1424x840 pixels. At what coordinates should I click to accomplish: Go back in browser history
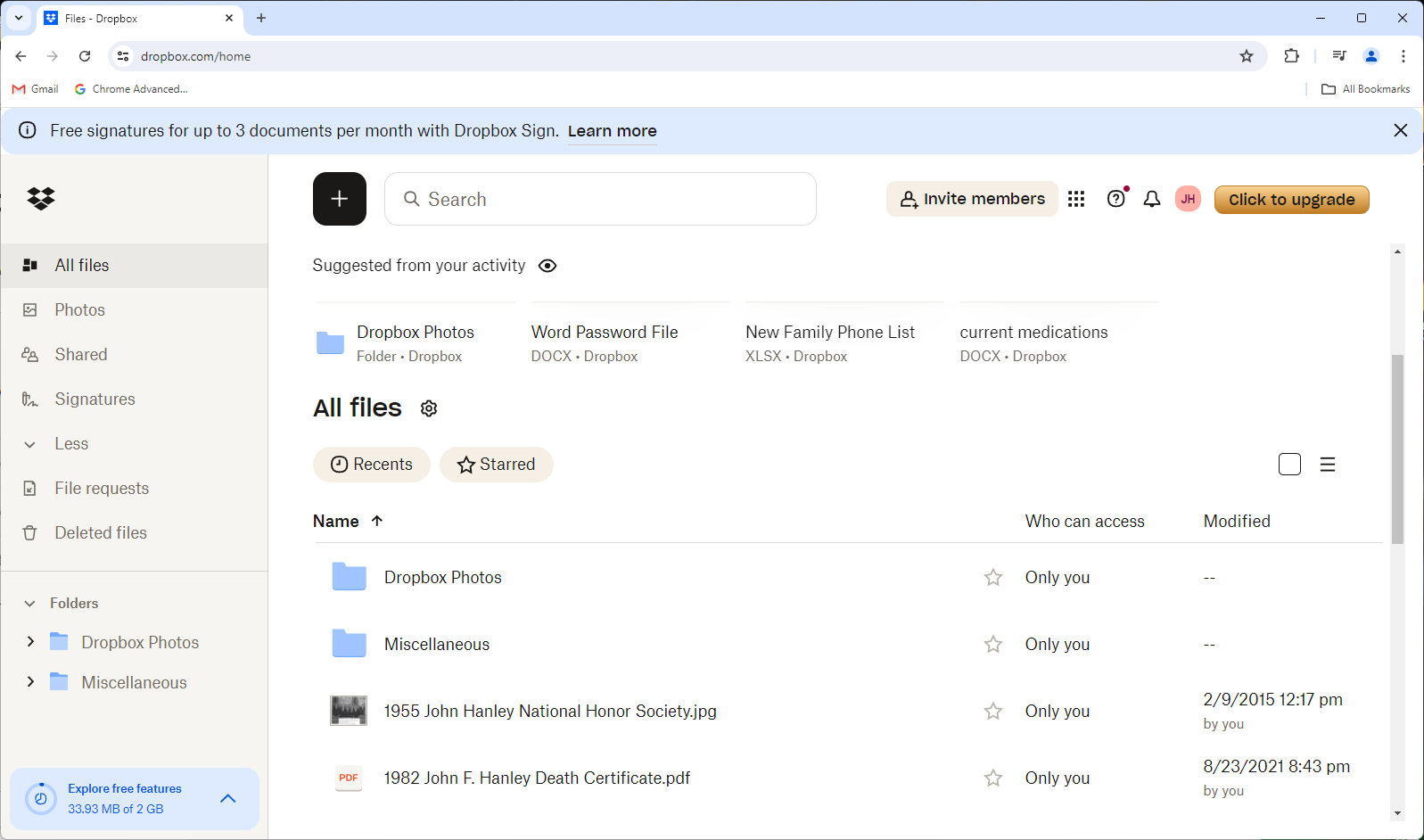click(21, 56)
